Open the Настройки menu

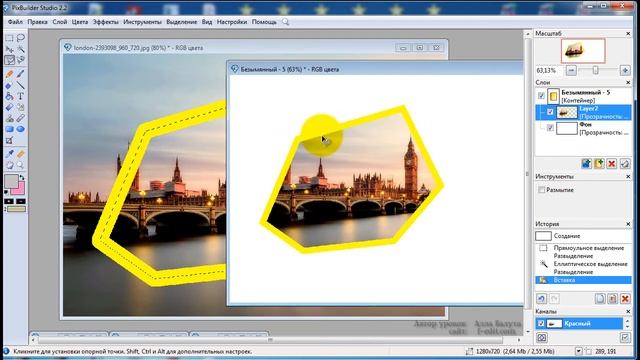point(232,22)
